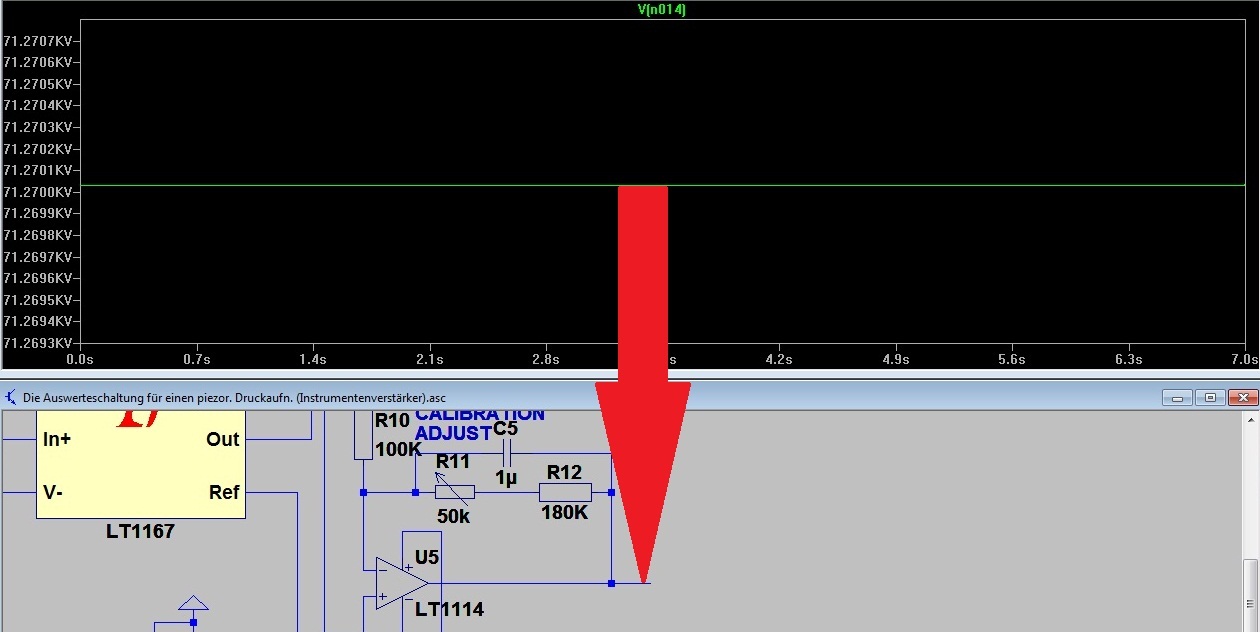Close the schematic sub-window

point(1241,397)
